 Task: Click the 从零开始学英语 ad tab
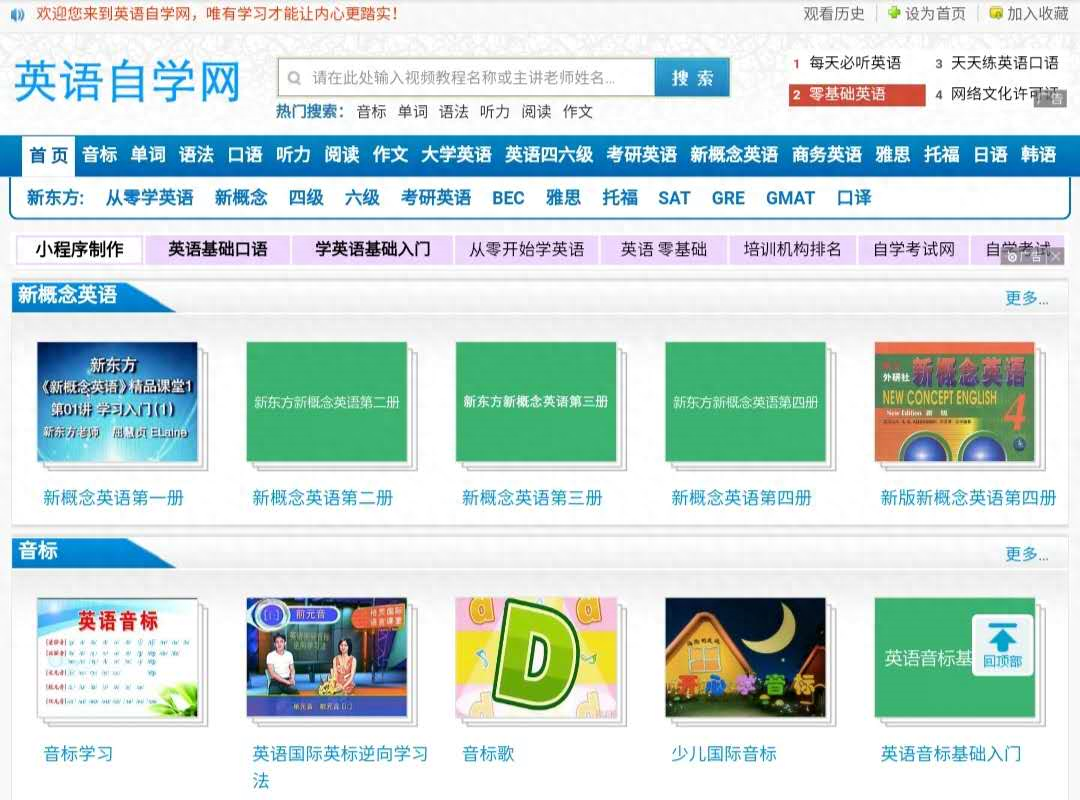click(526, 249)
